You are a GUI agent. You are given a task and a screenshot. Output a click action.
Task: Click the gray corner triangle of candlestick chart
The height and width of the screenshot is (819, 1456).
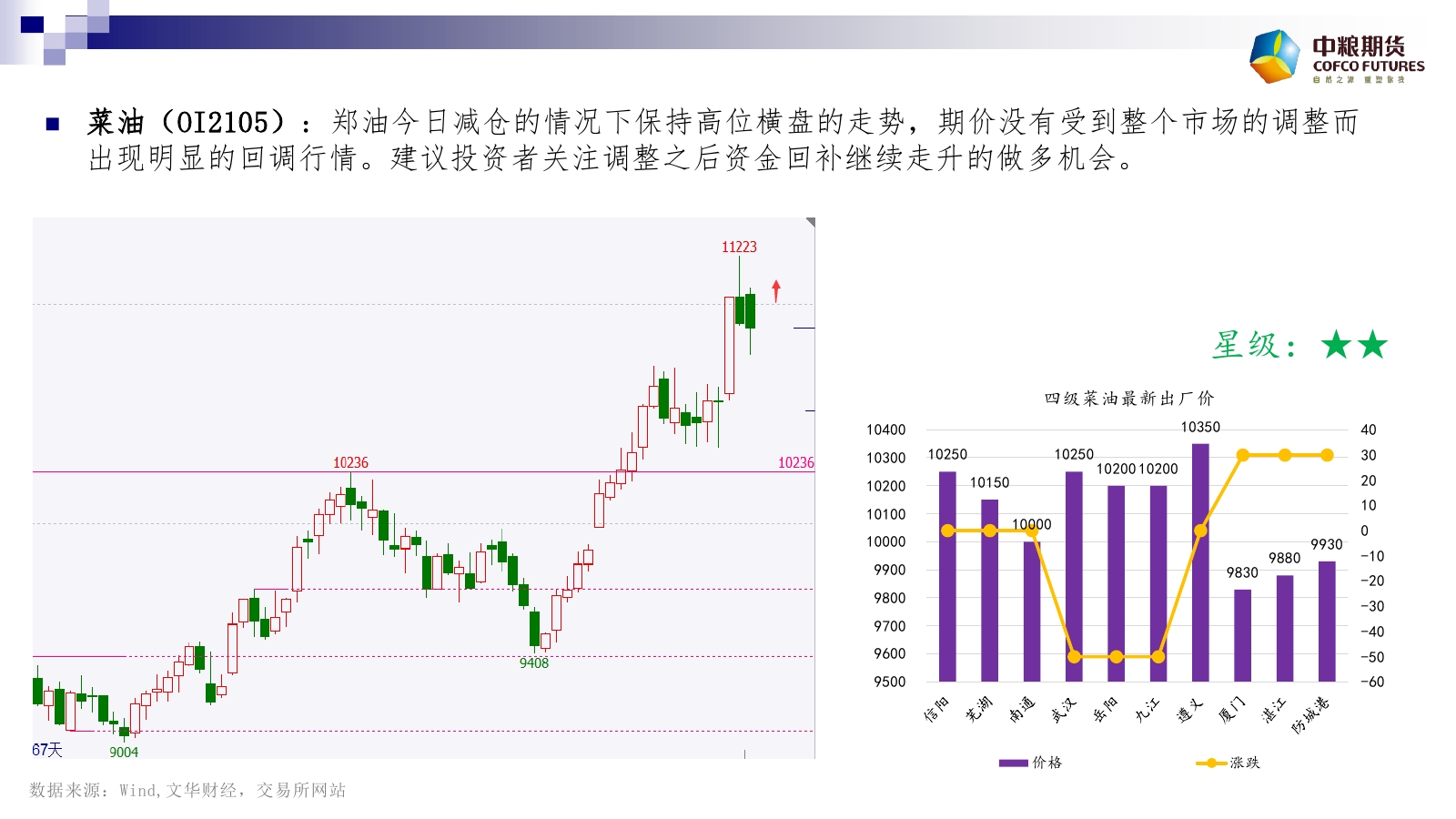[810, 222]
